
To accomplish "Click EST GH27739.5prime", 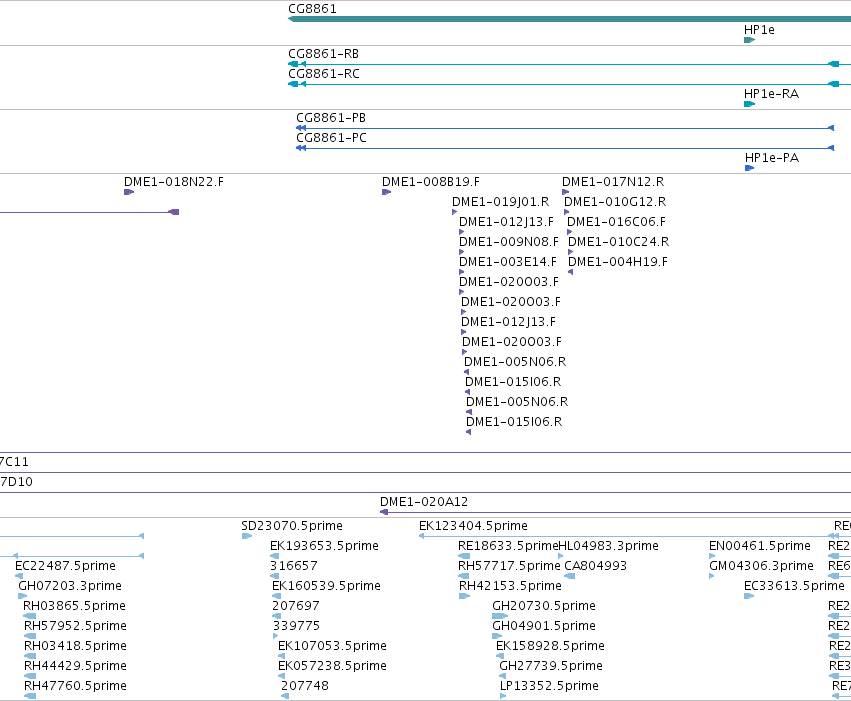I will (503, 677).
